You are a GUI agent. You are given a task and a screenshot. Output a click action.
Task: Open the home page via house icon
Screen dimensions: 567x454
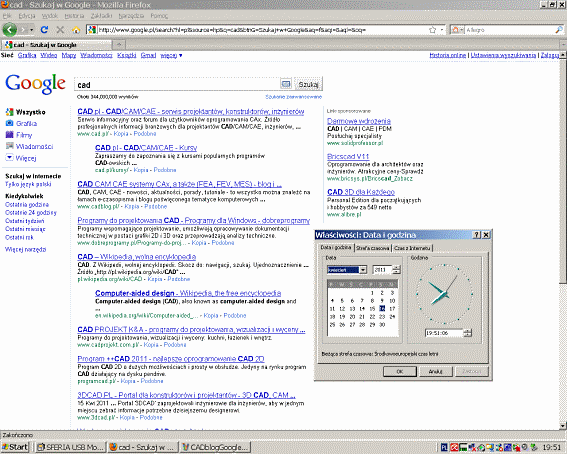click(76, 30)
